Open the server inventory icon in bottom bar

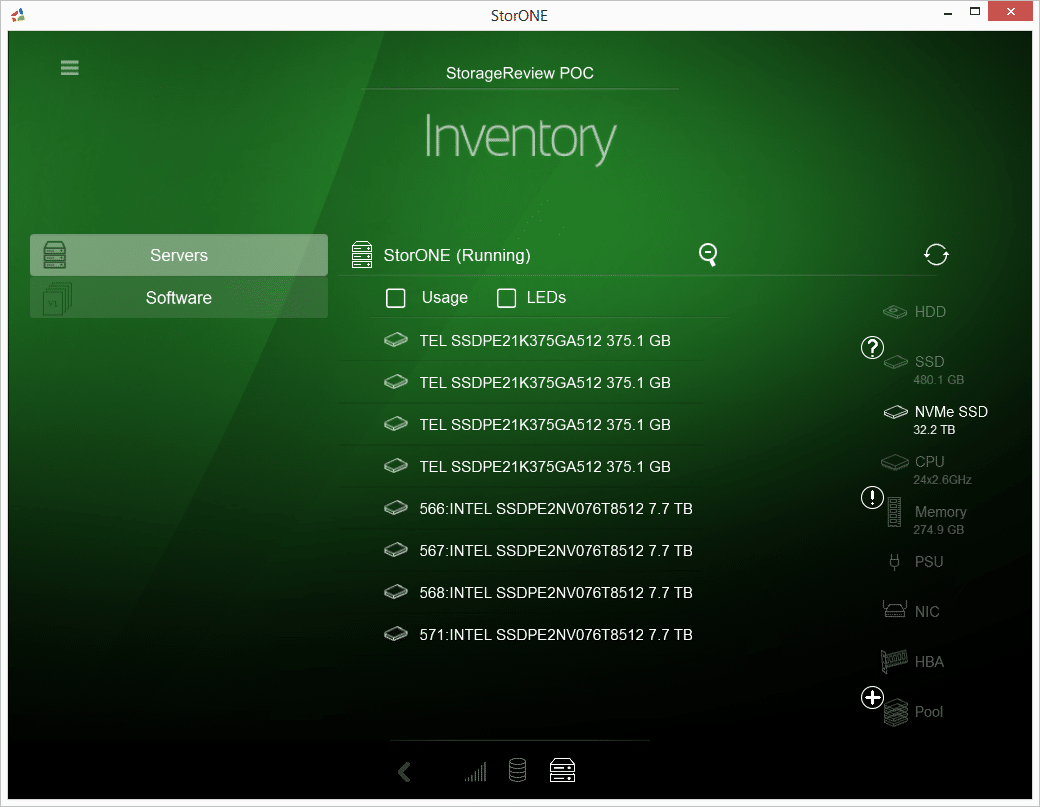(562, 771)
